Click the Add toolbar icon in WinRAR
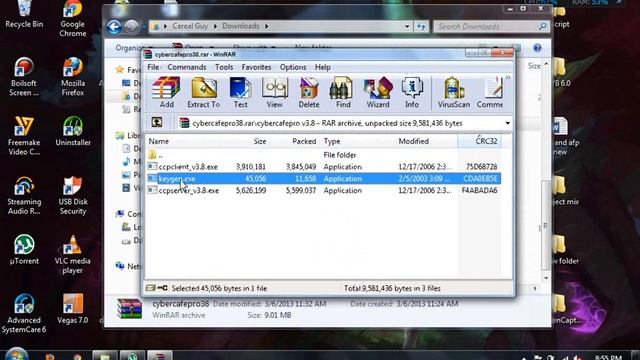This screenshot has height=360, width=640. [166, 92]
